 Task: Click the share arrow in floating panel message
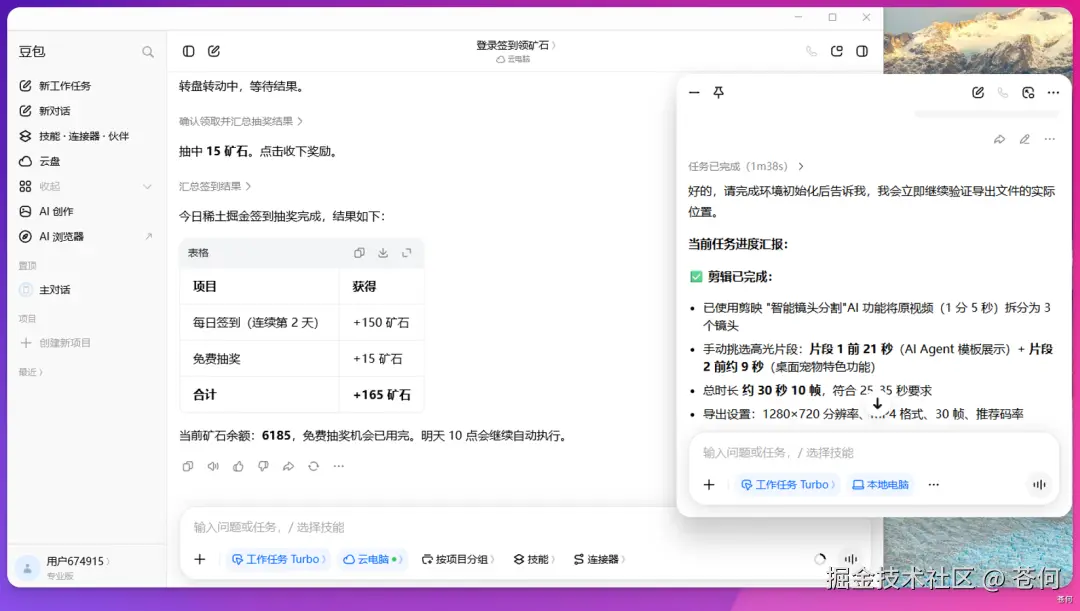point(999,139)
